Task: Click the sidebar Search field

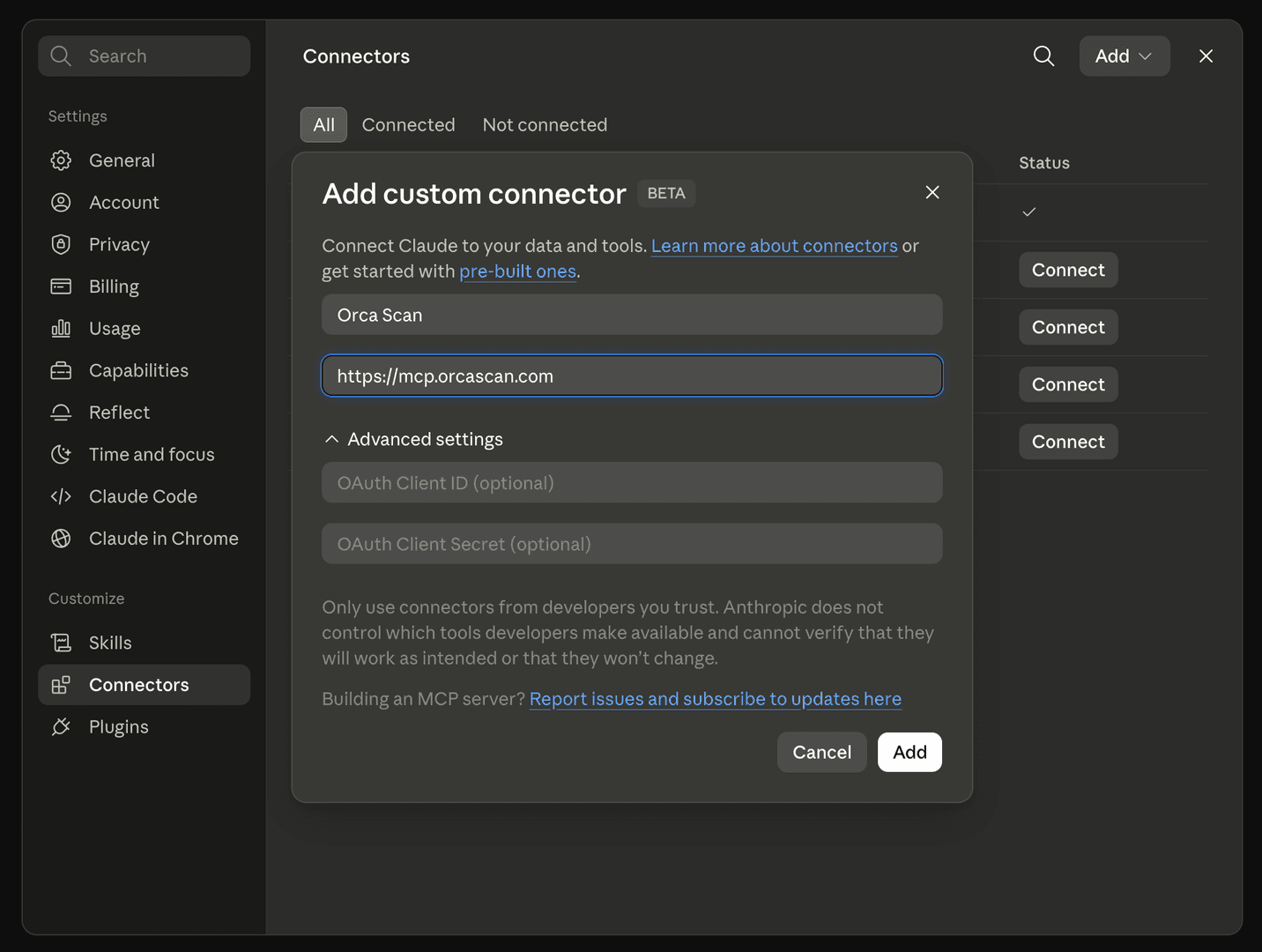Action: pyautogui.click(x=145, y=56)
